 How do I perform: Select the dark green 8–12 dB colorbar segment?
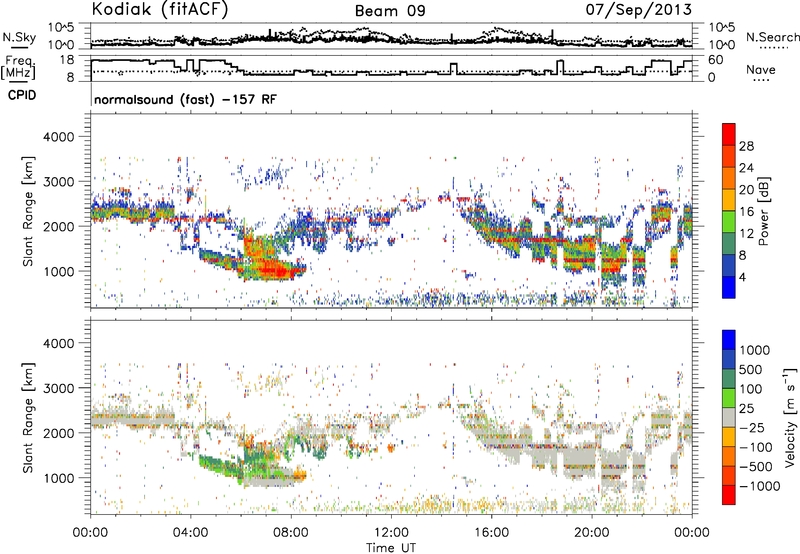729,244
